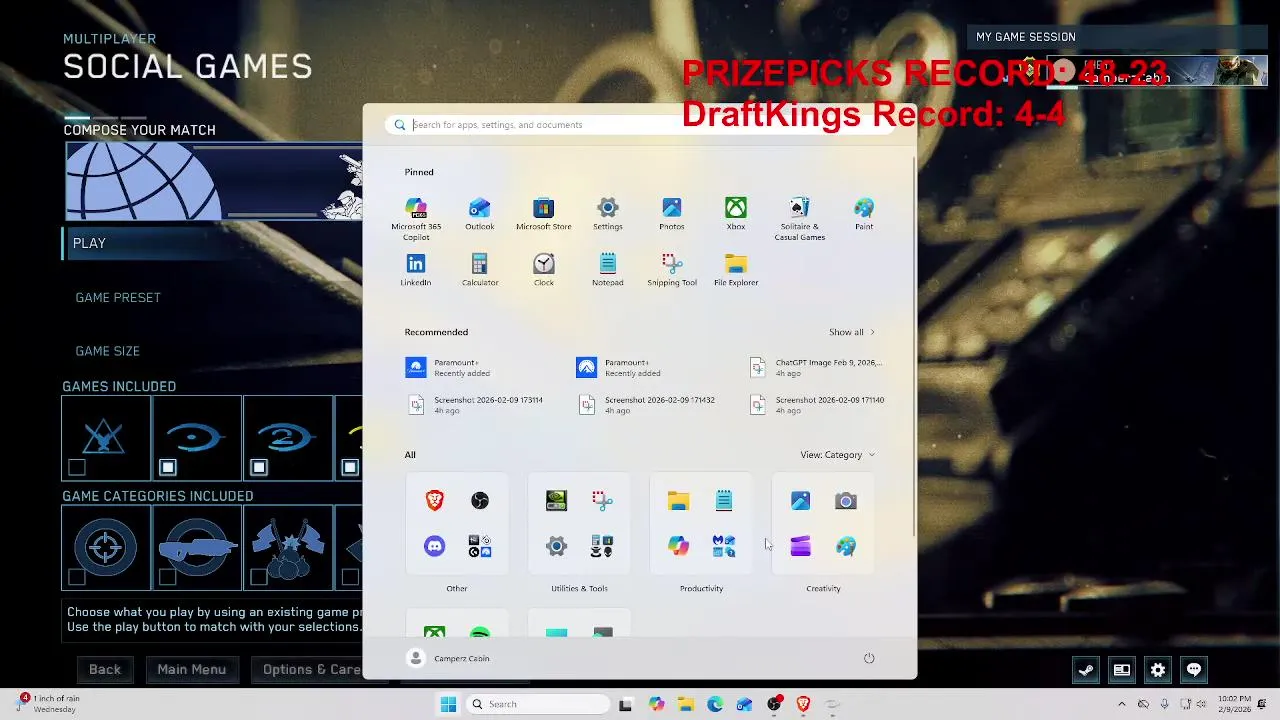Expand Show all recommended items
Viewport: 1280px width, 720px height.
click(x=852, y=332)
